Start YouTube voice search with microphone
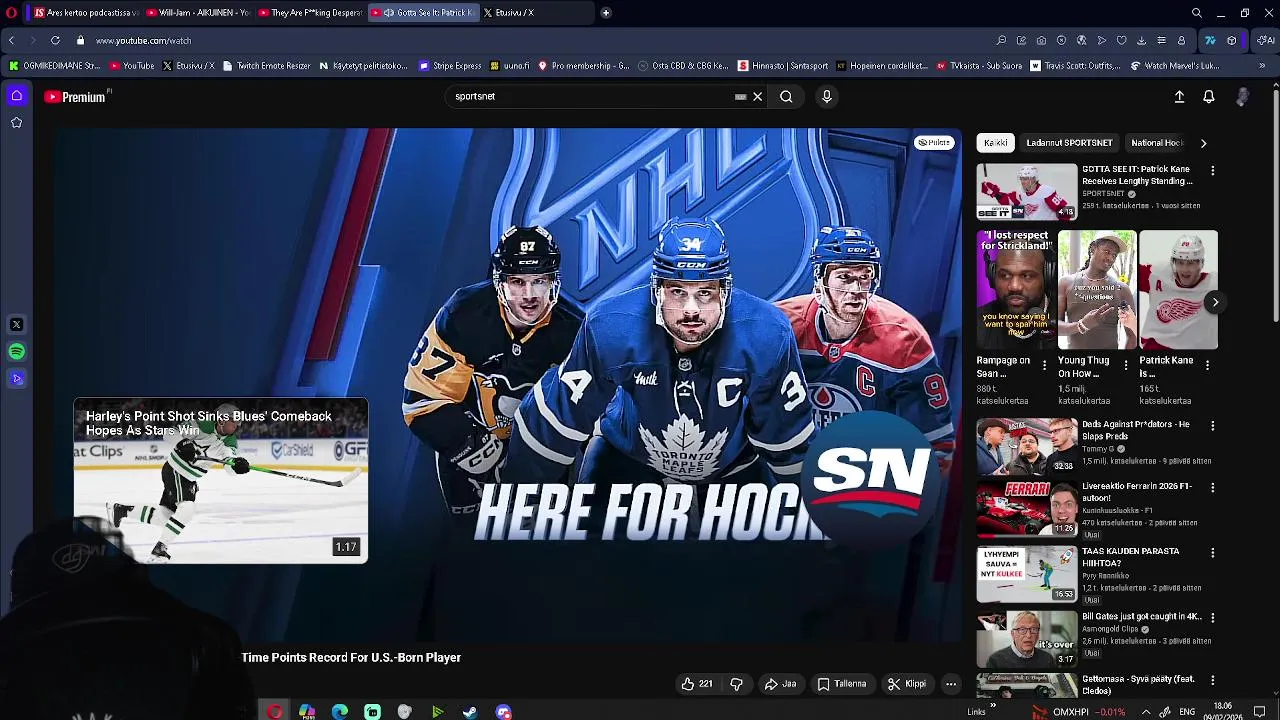1280x720 pixels. coord(826,97)
